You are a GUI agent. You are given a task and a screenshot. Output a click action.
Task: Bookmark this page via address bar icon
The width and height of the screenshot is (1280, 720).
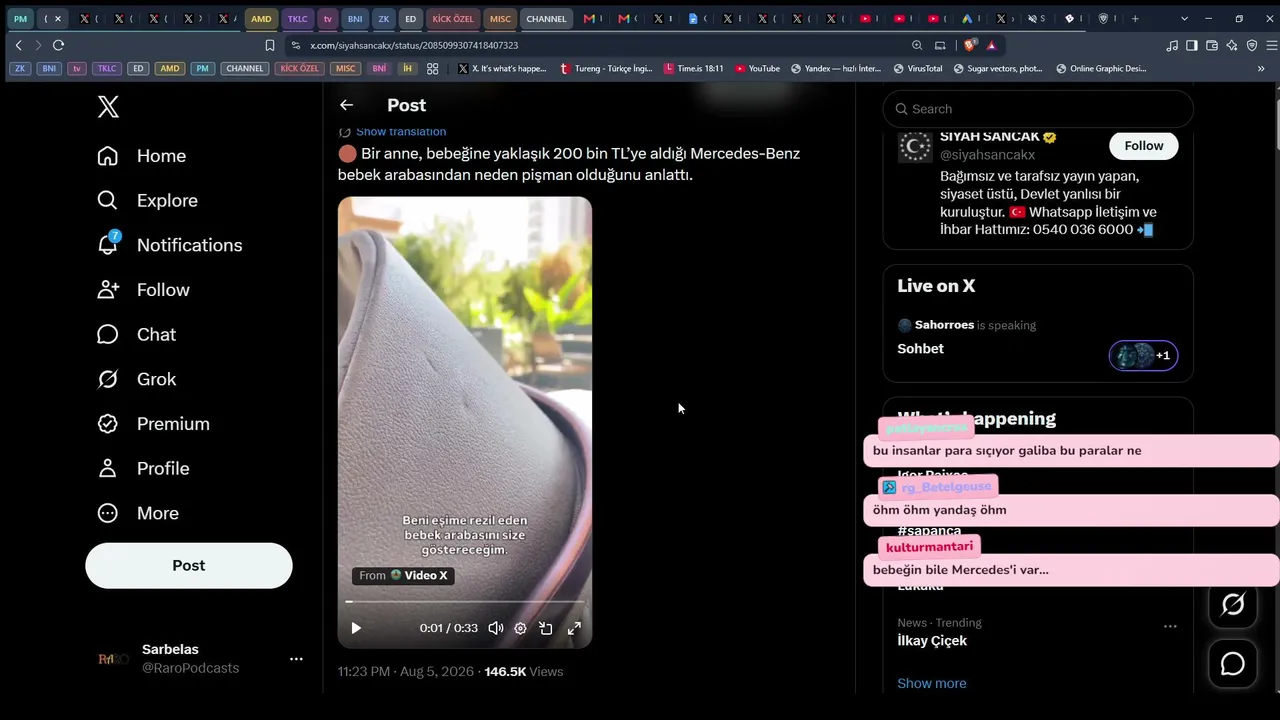(x=270, y=45)
